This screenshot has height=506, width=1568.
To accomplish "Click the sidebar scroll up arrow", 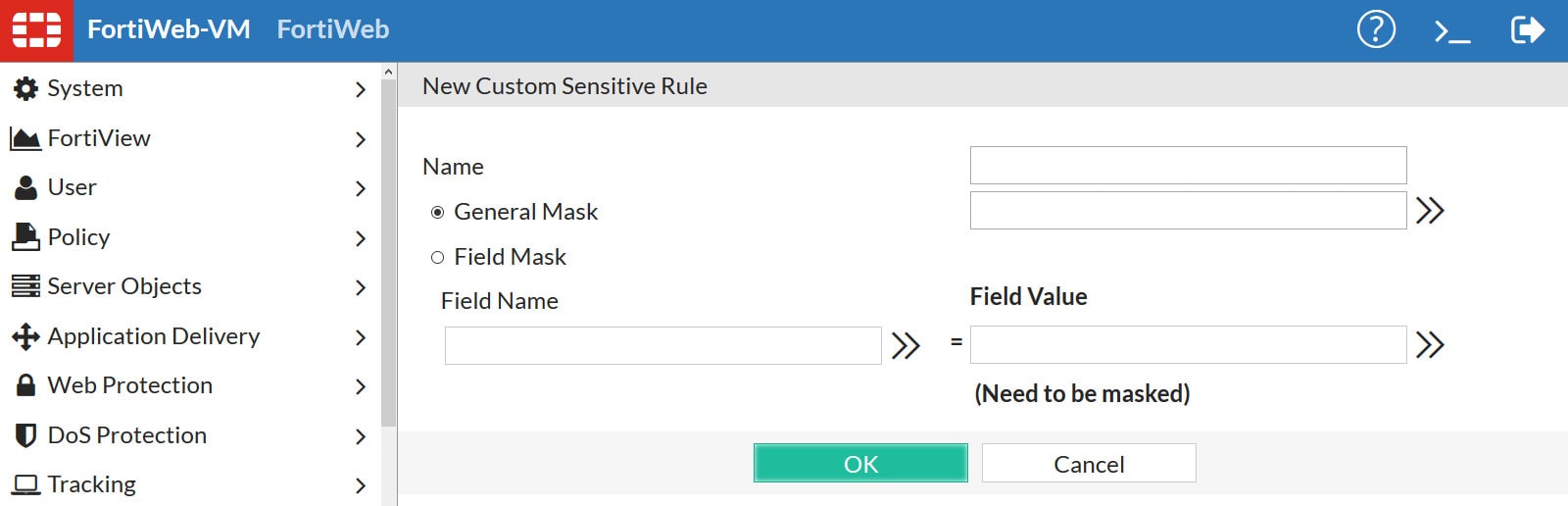I will 388,73.
